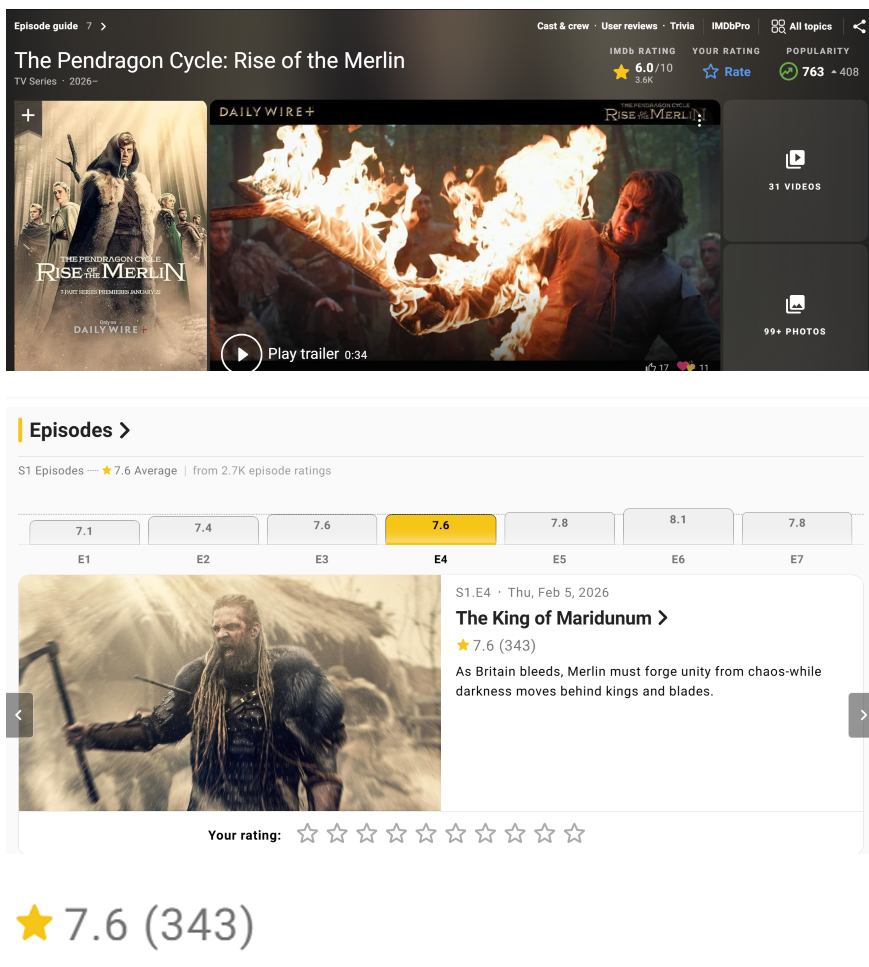Go to previous episode with left arrow
This screenshot has width=869, height=967.
(19, 715)
